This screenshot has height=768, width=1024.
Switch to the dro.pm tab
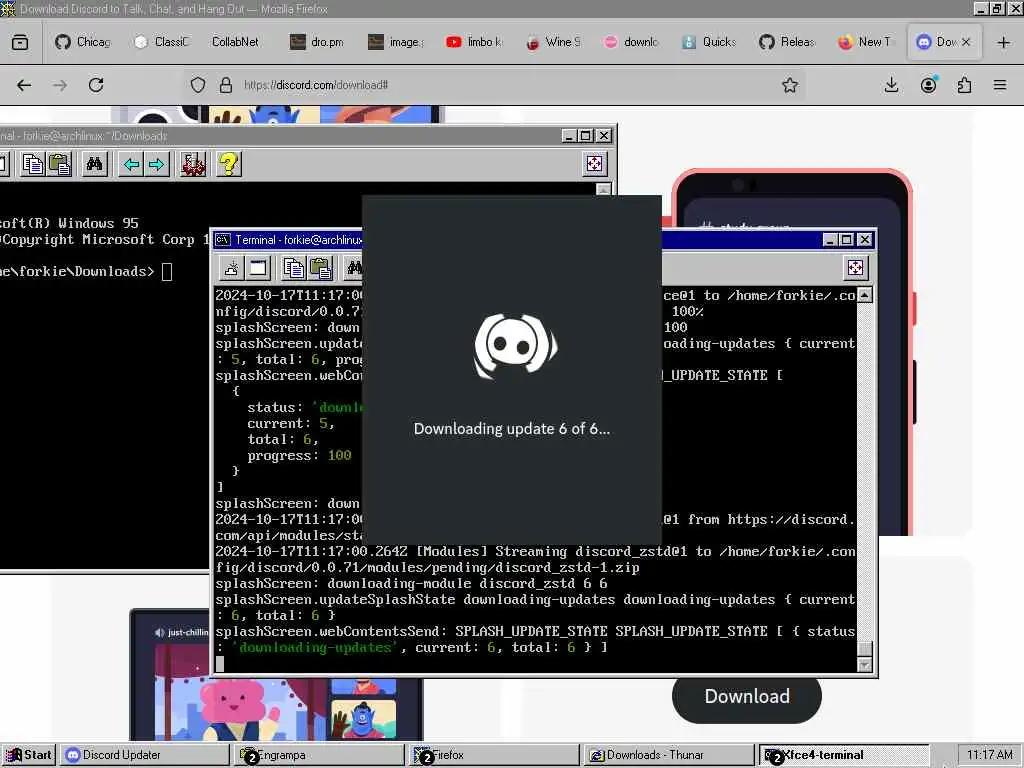pyautogui.click(x=317, y=42)
